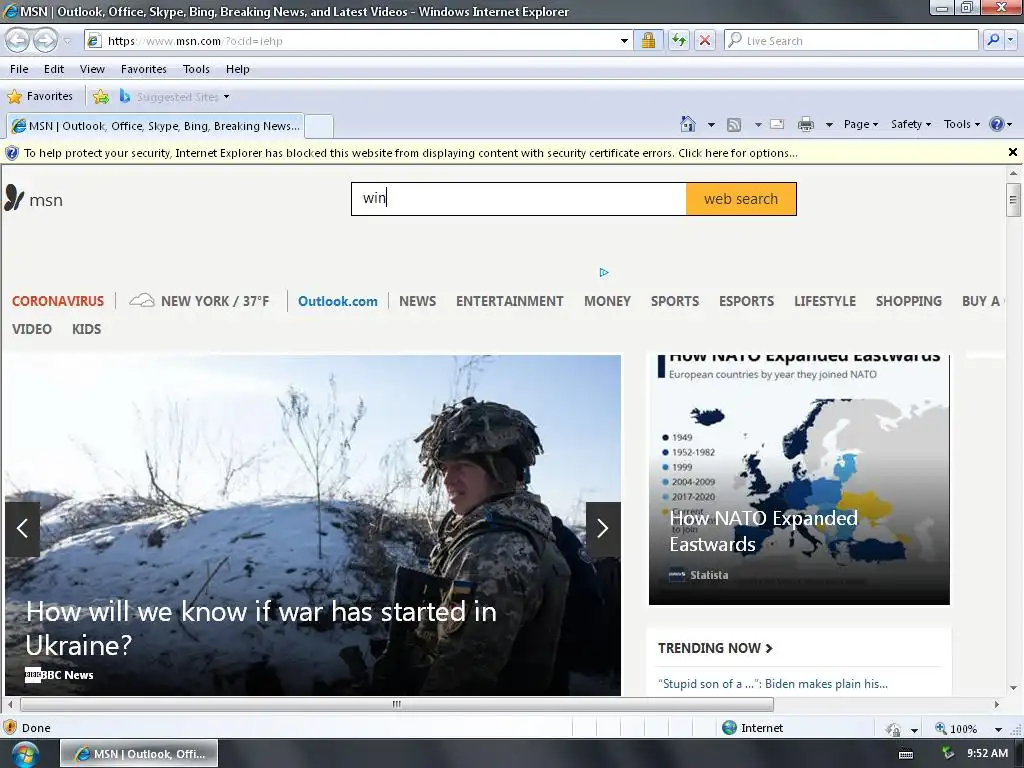
Task: Click the security lock icon
Action: pos(648,40)
